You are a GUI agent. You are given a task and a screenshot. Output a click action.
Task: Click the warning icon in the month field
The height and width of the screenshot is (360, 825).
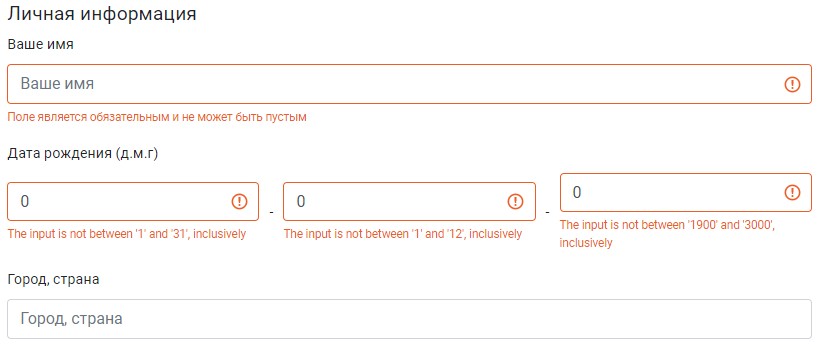pos(515,202)
